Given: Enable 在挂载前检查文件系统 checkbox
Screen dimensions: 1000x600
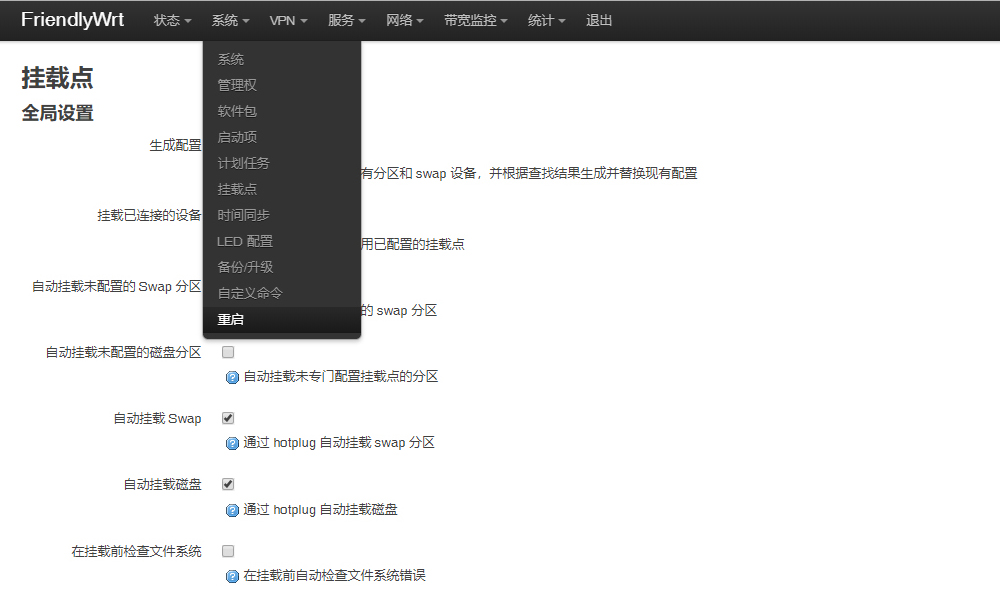Looking at the screenshot, I should pyautogui.click(x=228, y=551).
